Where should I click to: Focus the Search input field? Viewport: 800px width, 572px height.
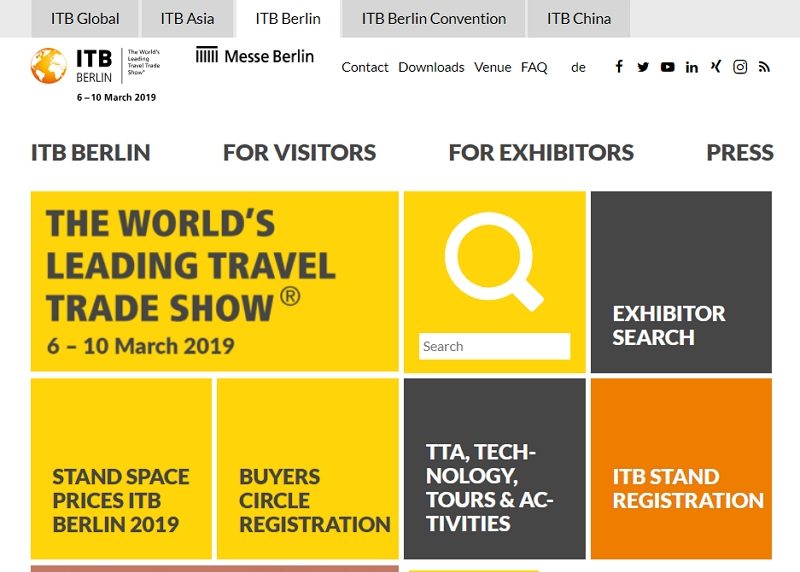tap(494, 346)
